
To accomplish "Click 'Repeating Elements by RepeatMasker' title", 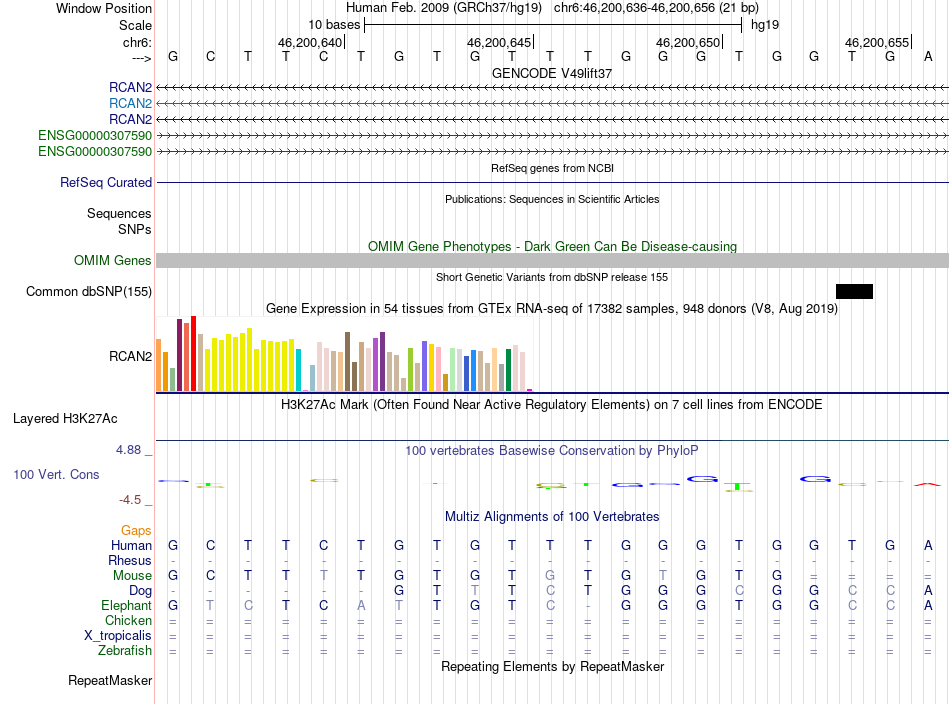I will click(553, 666).
